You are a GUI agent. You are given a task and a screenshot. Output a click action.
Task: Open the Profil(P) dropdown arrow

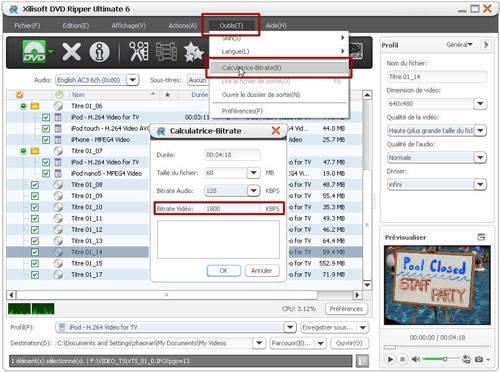point(290,327)
